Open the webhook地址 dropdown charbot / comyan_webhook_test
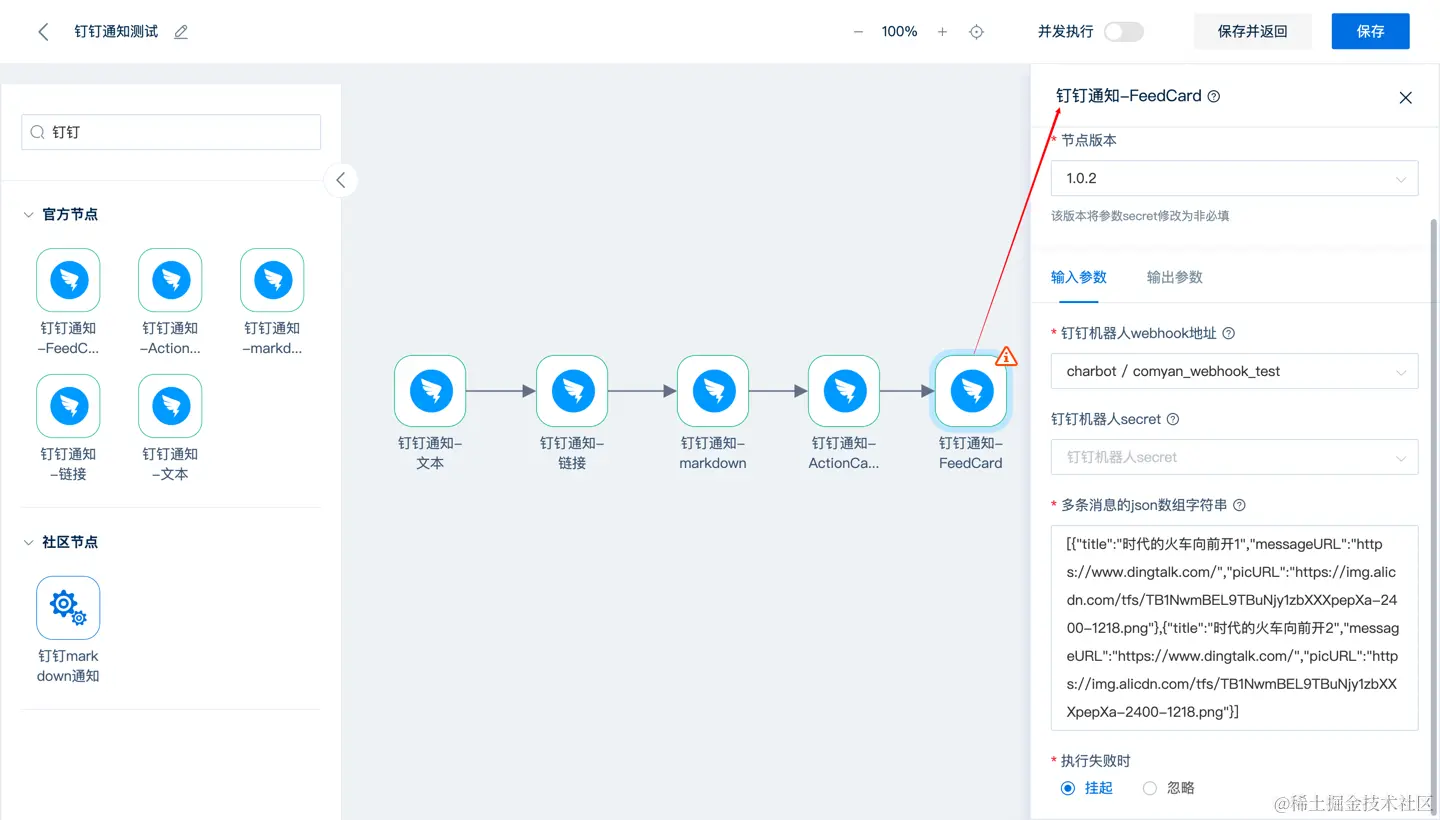Screen dimensions: 1440x820 tap(1234, 371)
